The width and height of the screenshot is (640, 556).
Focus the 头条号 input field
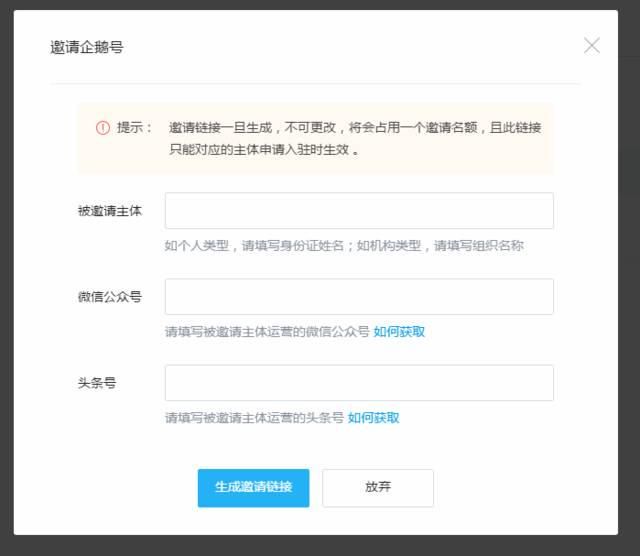(359, 383)
